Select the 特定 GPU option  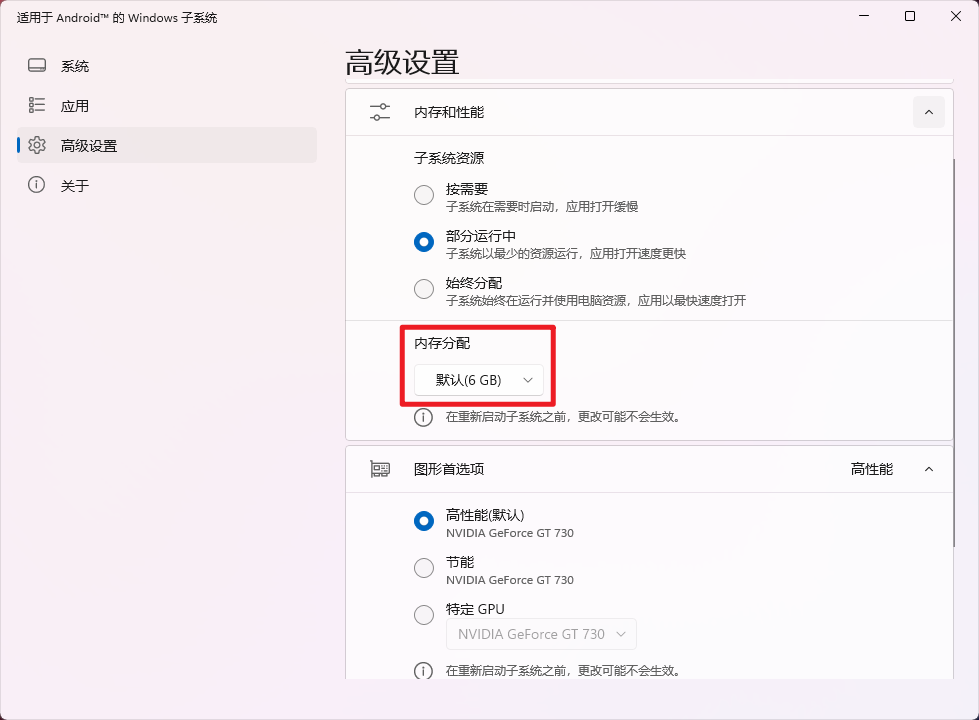click(423, 615)
